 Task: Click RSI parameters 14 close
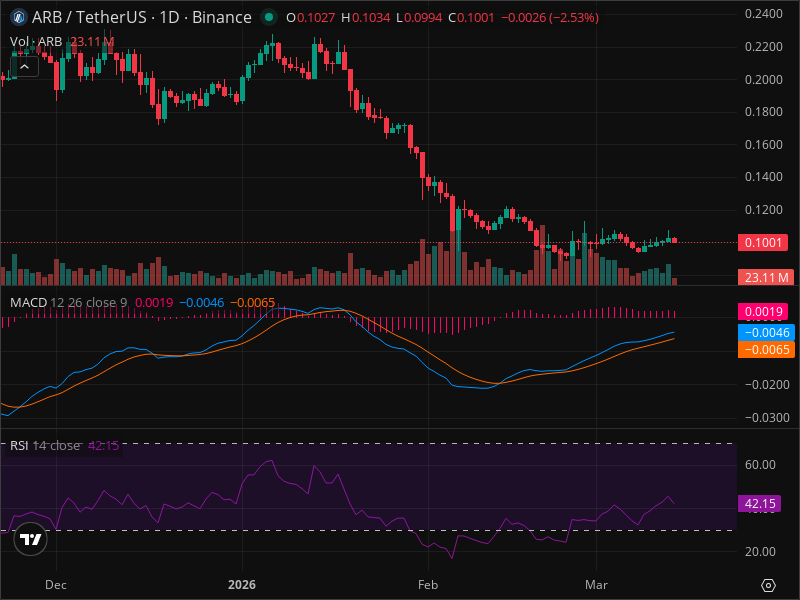56,445
